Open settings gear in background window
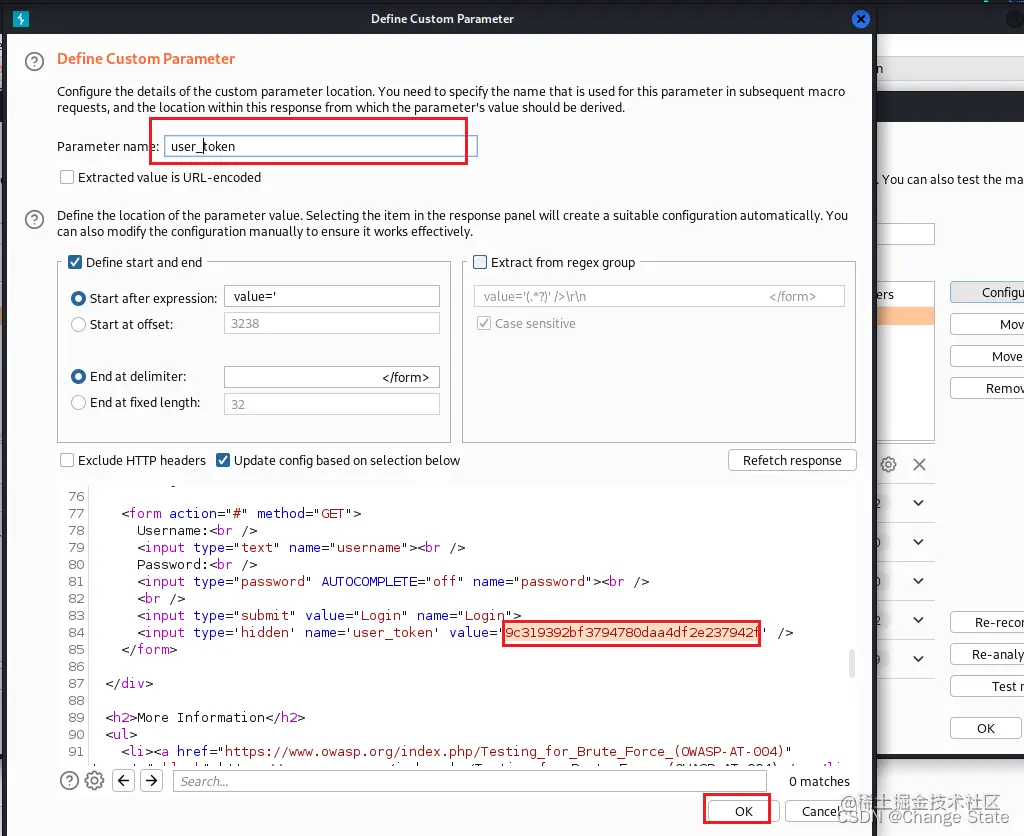This screenshot has width=1024, height=836. pos(888,464)
